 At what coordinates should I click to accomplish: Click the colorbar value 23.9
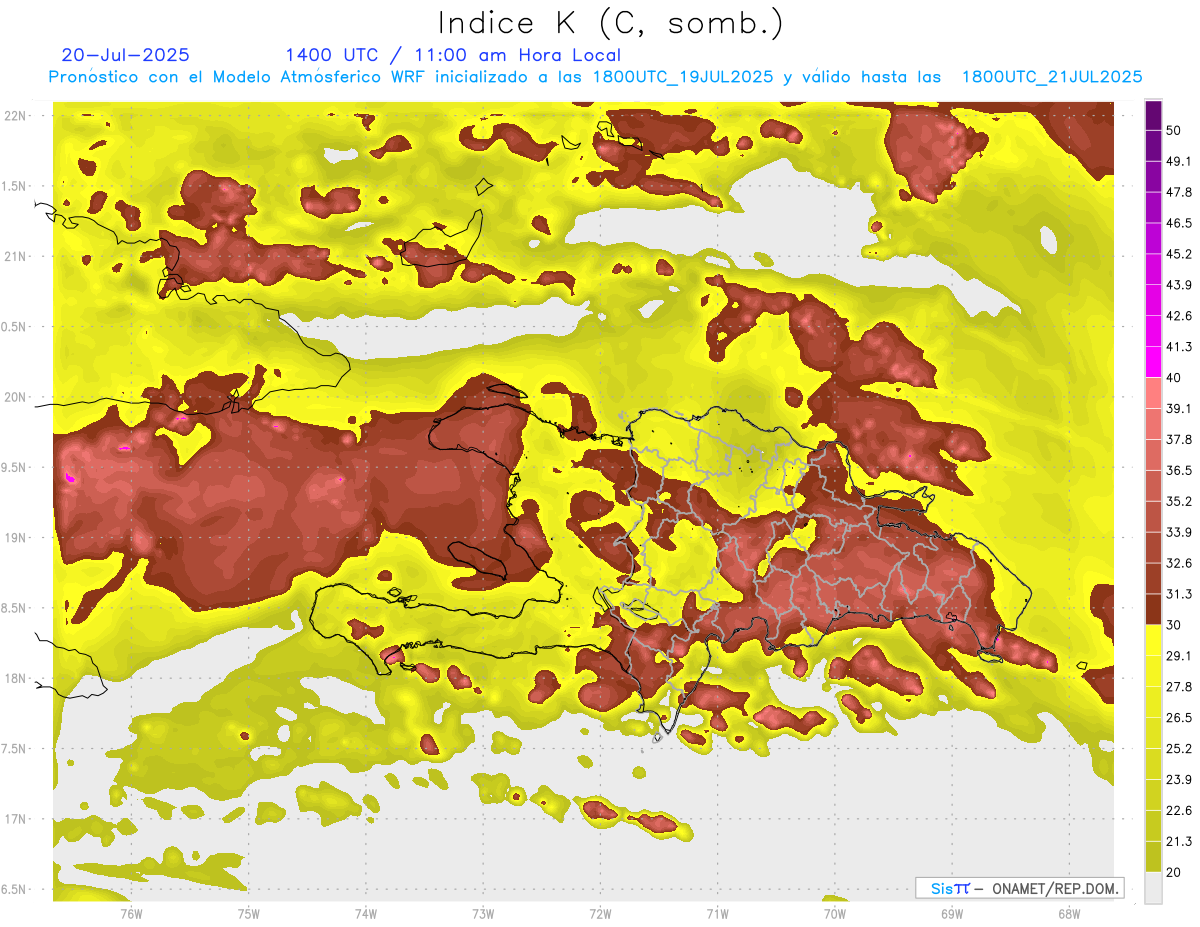click(x=1179, y=779)
